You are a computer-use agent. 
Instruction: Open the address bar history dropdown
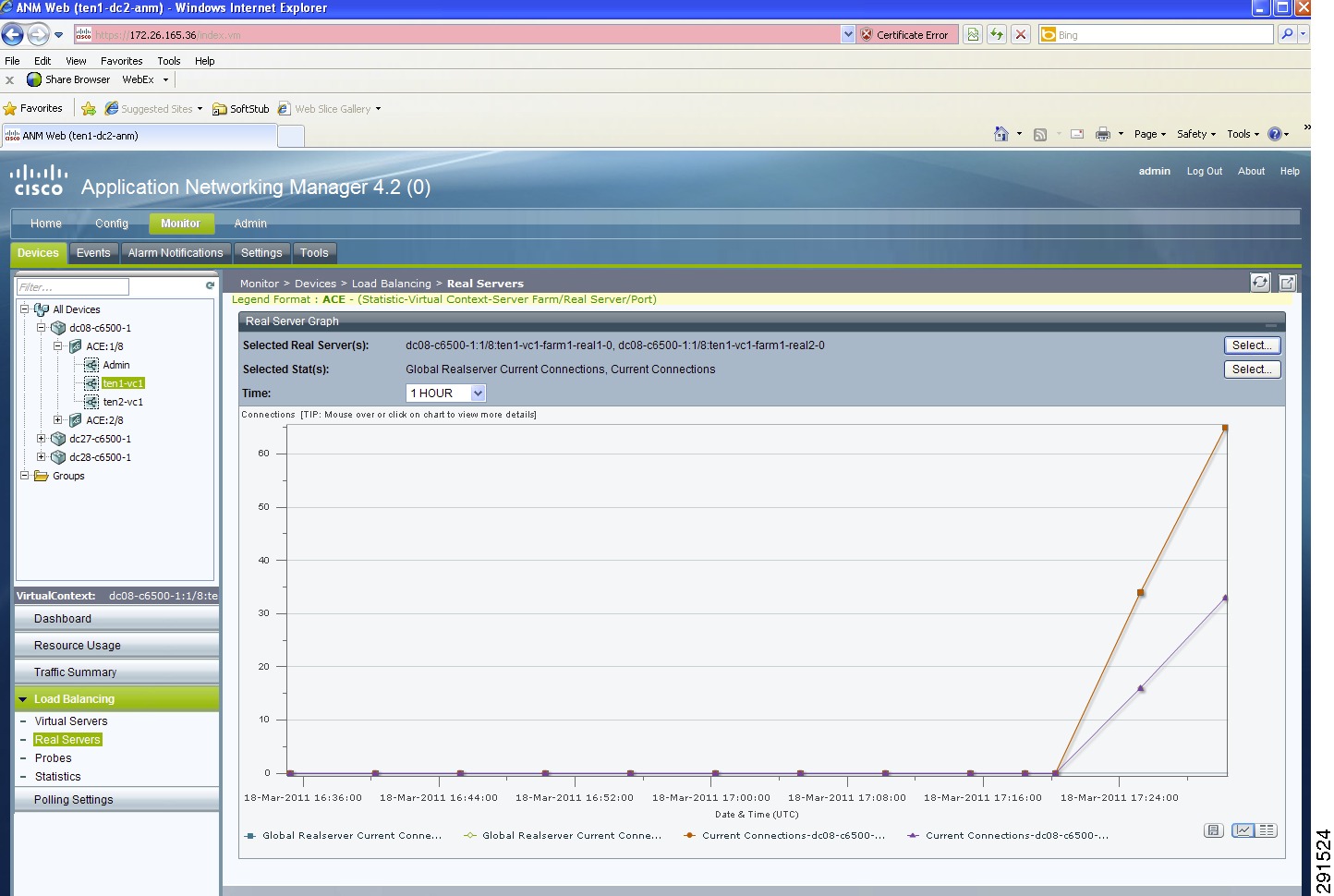(x=848, y=34)
